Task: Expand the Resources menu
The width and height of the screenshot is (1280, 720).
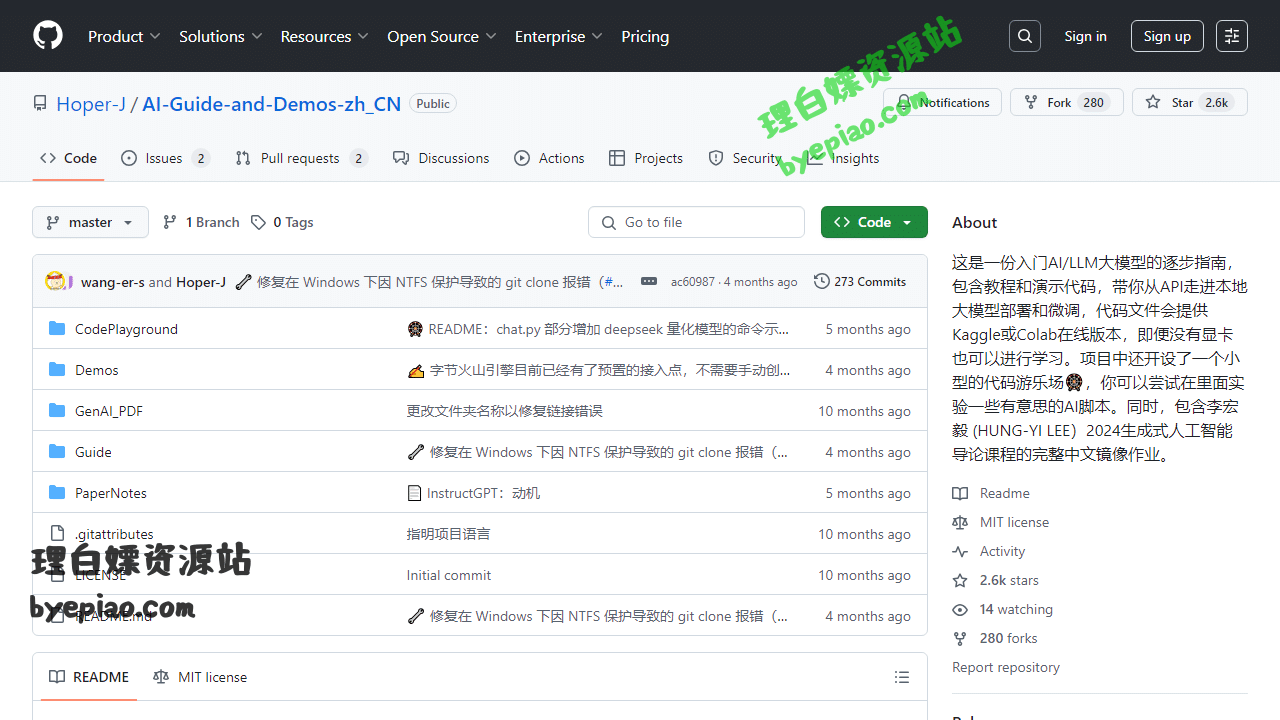Action: coord(325,36)
